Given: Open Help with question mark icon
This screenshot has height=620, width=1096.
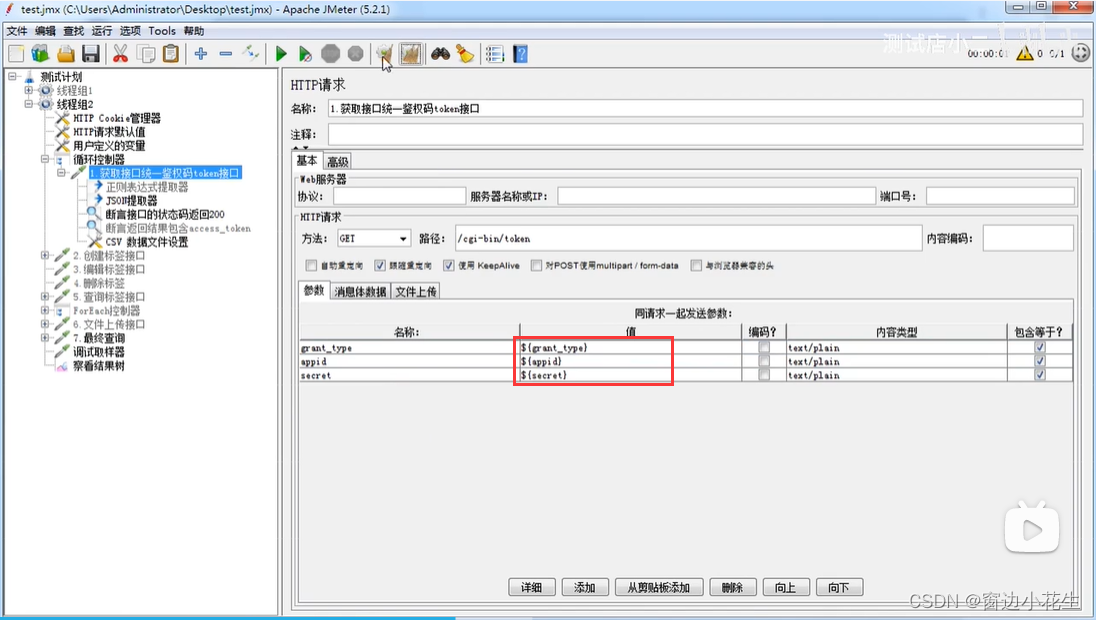Looking at the screenshot, I should 520,54.
